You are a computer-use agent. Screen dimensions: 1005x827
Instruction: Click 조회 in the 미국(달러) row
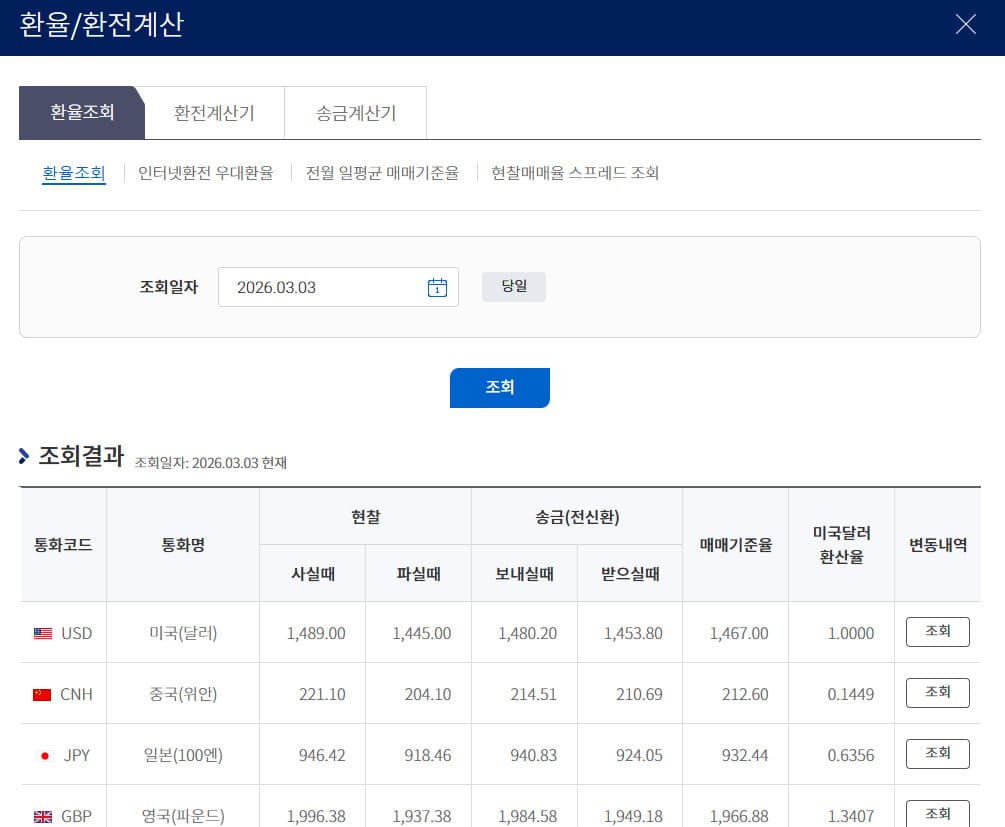tap(937, 632)
